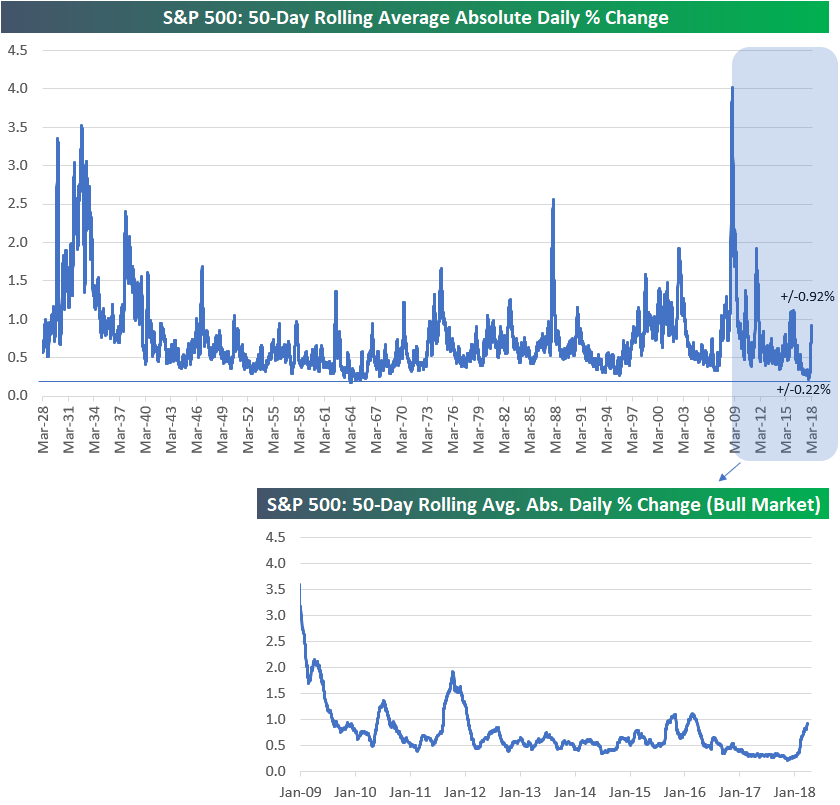This screenshot has width=840, height=805.
Task: Click the top chart's "0.0" y-axis value
Action: 18,395
